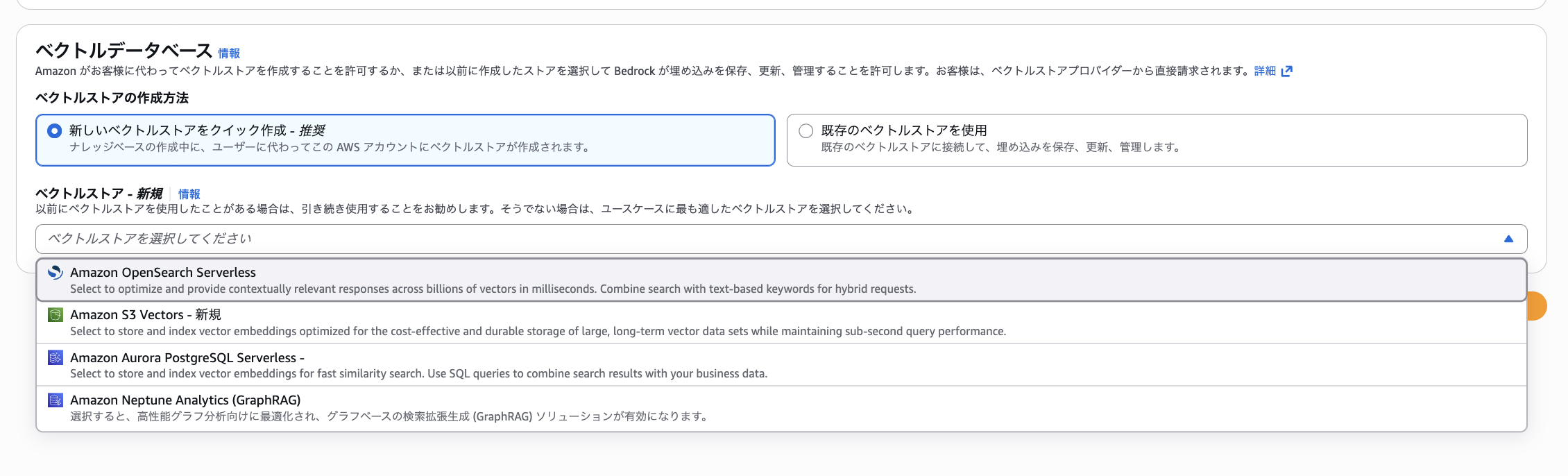Click the Amazon Aurora PostgreSQL Serverless icon

coord(56,357)
